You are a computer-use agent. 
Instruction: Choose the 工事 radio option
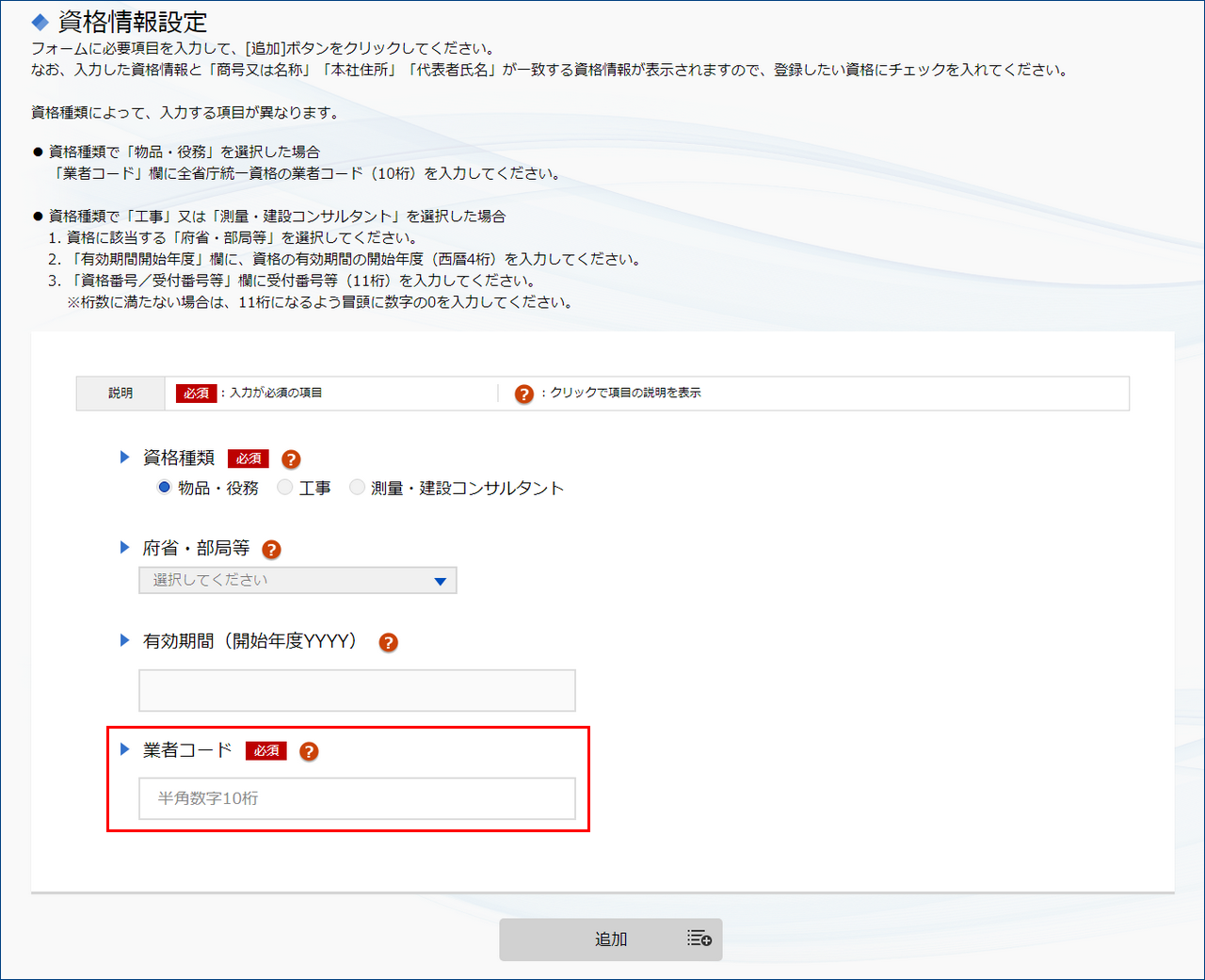point(285,488)
